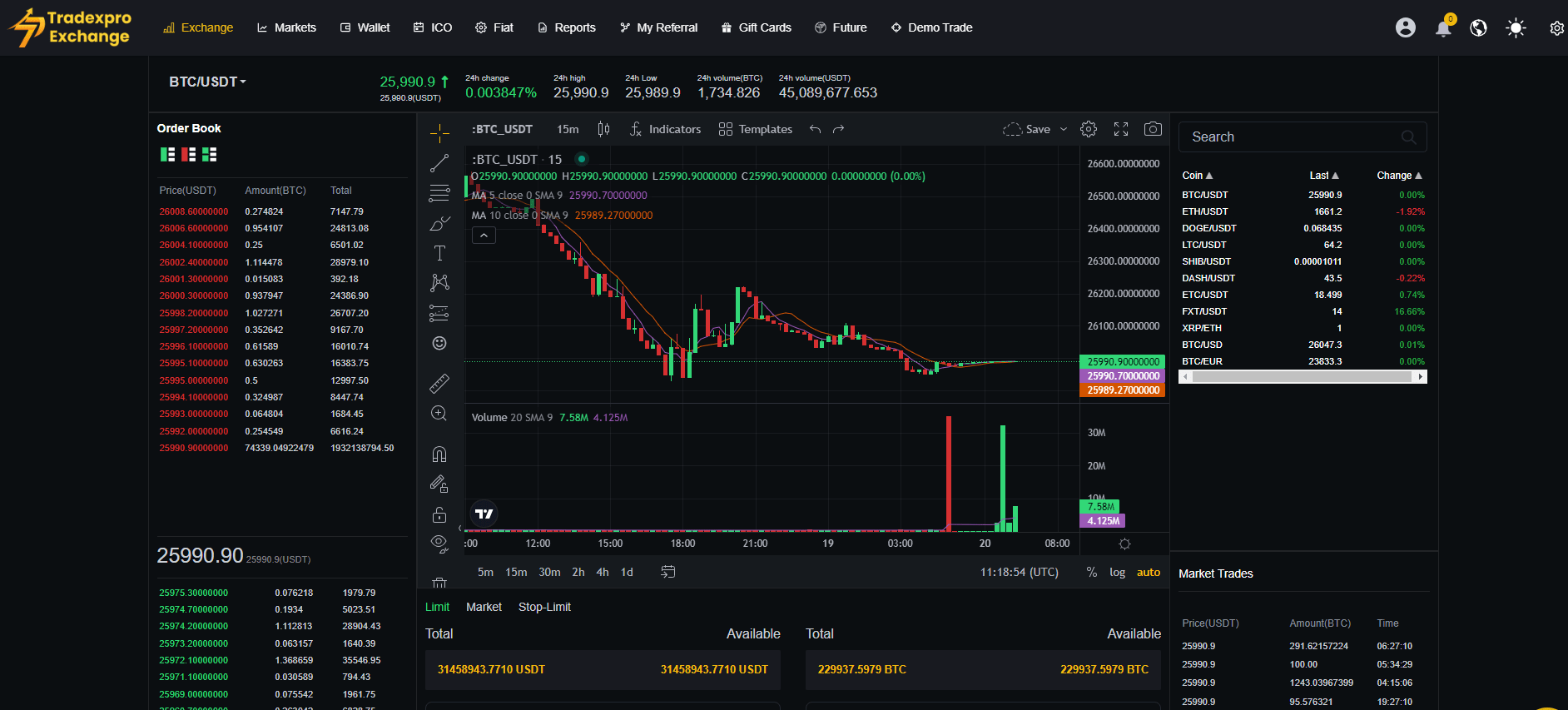Undo the last chart action

click(816, 129)
